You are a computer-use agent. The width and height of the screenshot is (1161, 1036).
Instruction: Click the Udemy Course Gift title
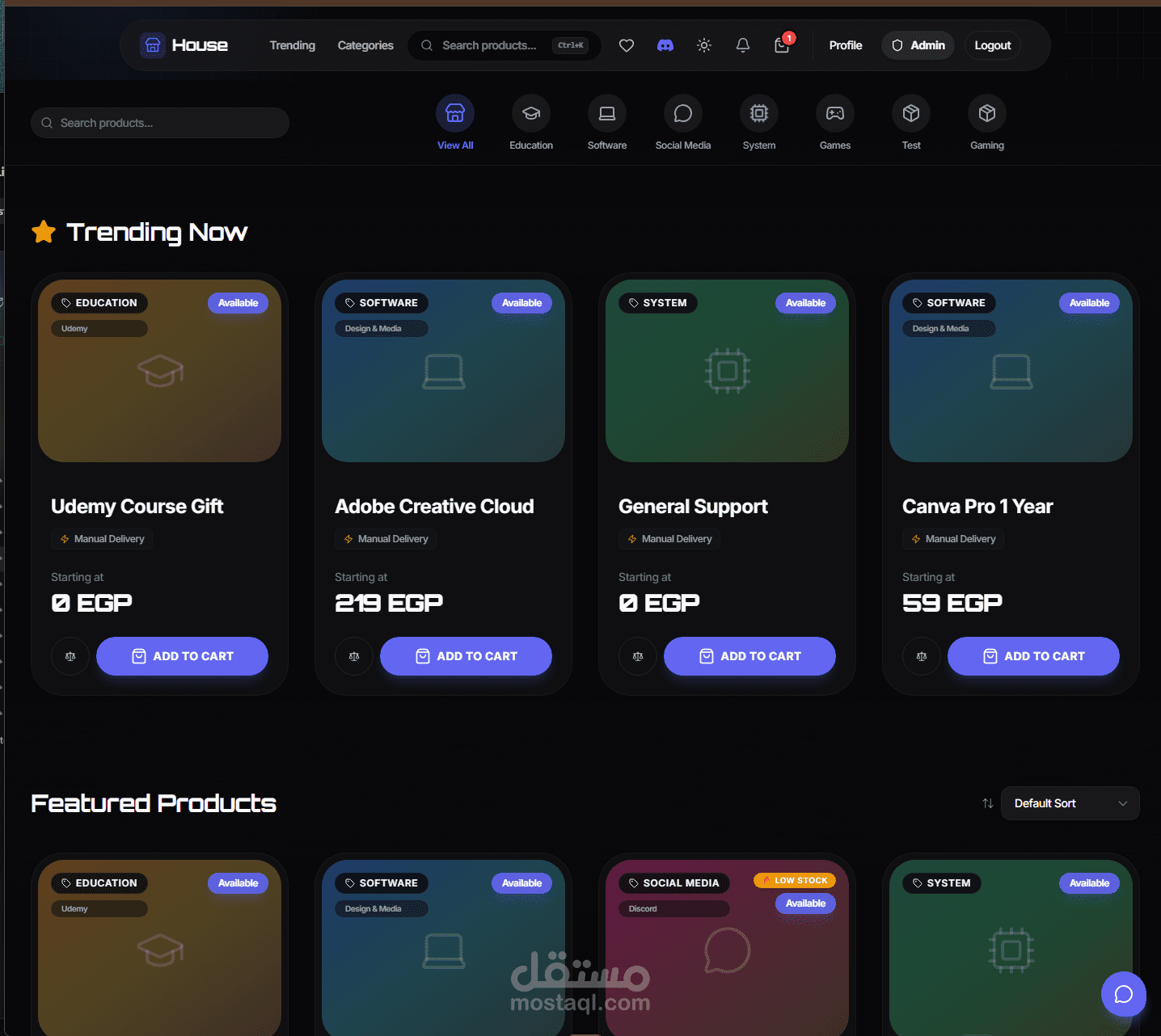click(137, 507)
